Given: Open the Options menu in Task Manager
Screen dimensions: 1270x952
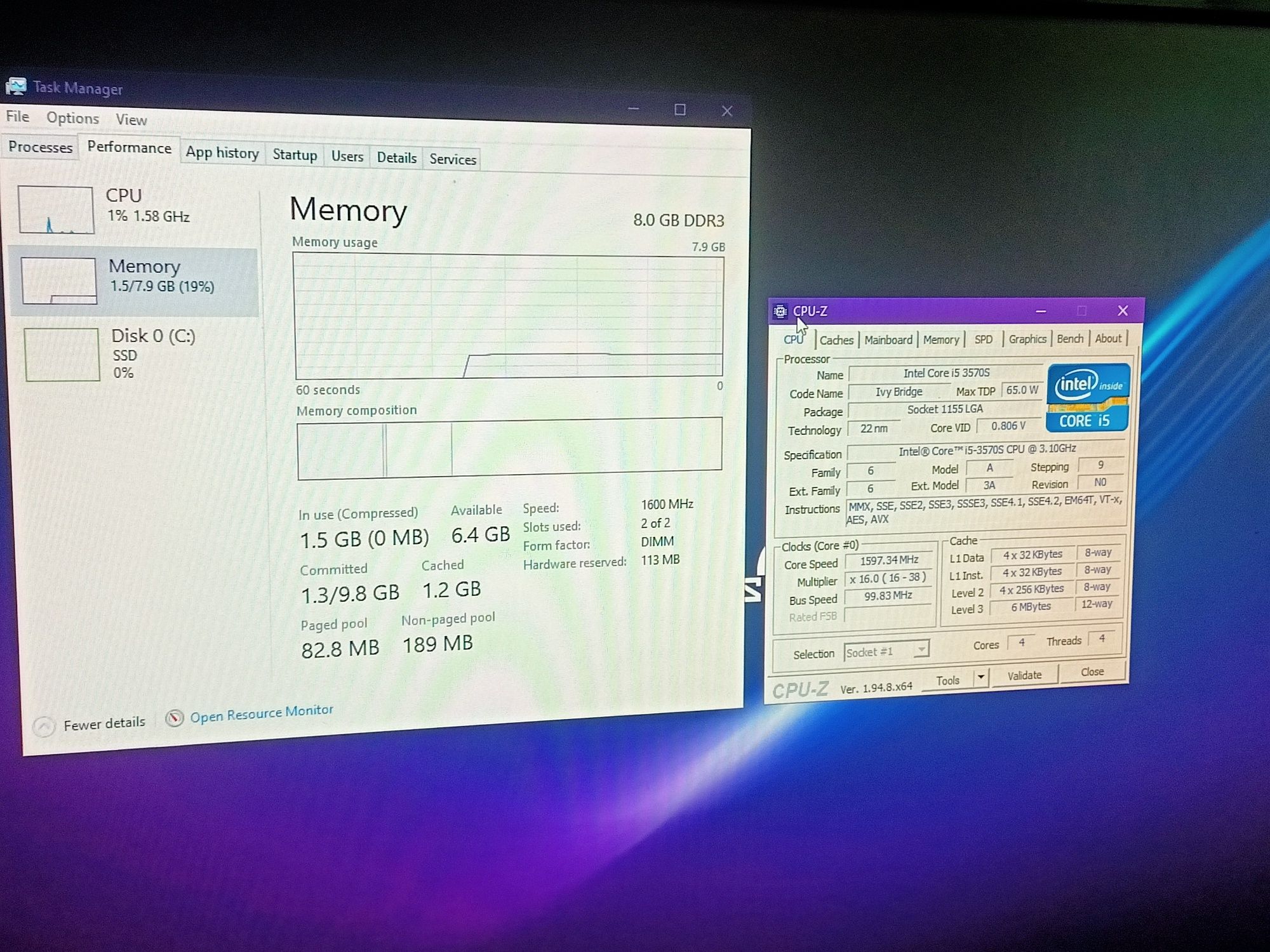Looking at the screenshot, I should tap(72, 118).
